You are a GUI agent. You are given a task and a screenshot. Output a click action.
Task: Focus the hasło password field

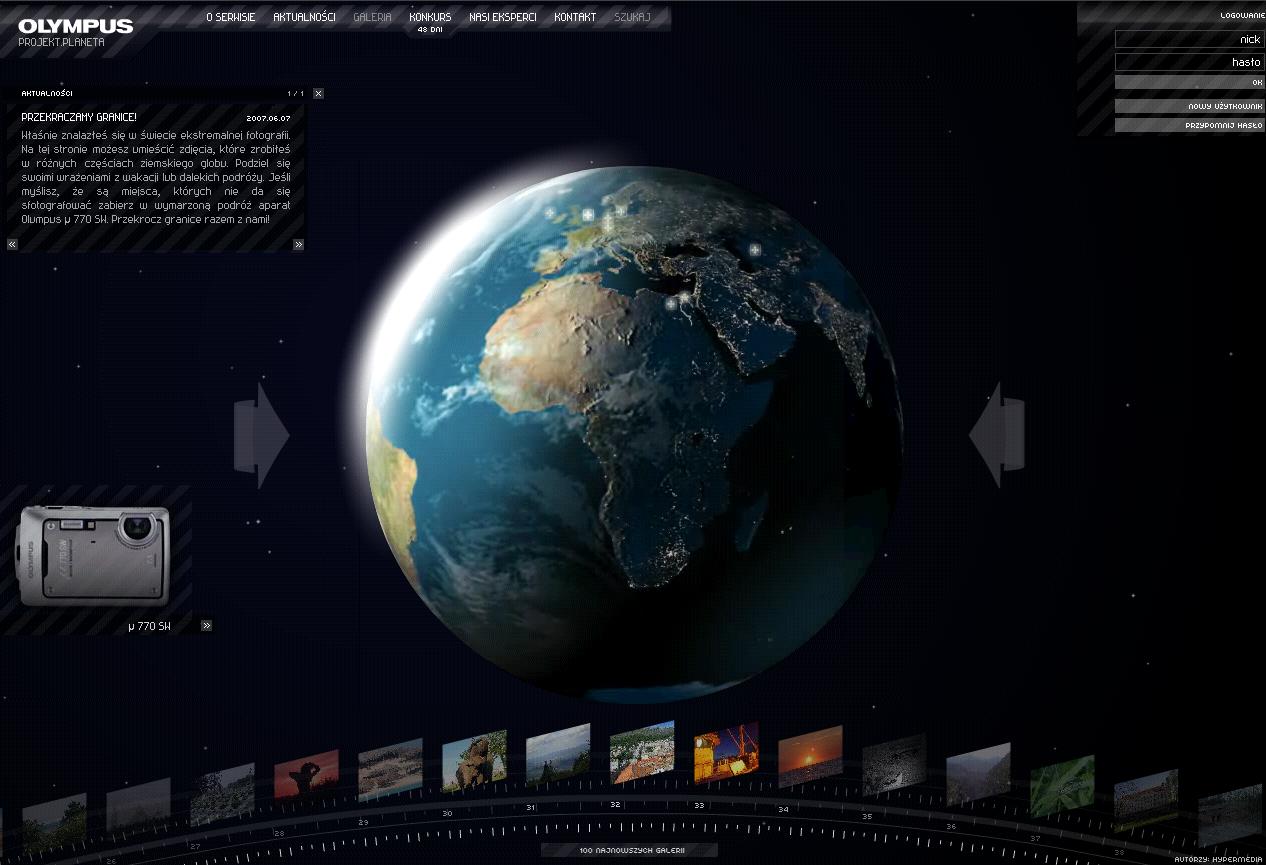tap(1189, 62)
